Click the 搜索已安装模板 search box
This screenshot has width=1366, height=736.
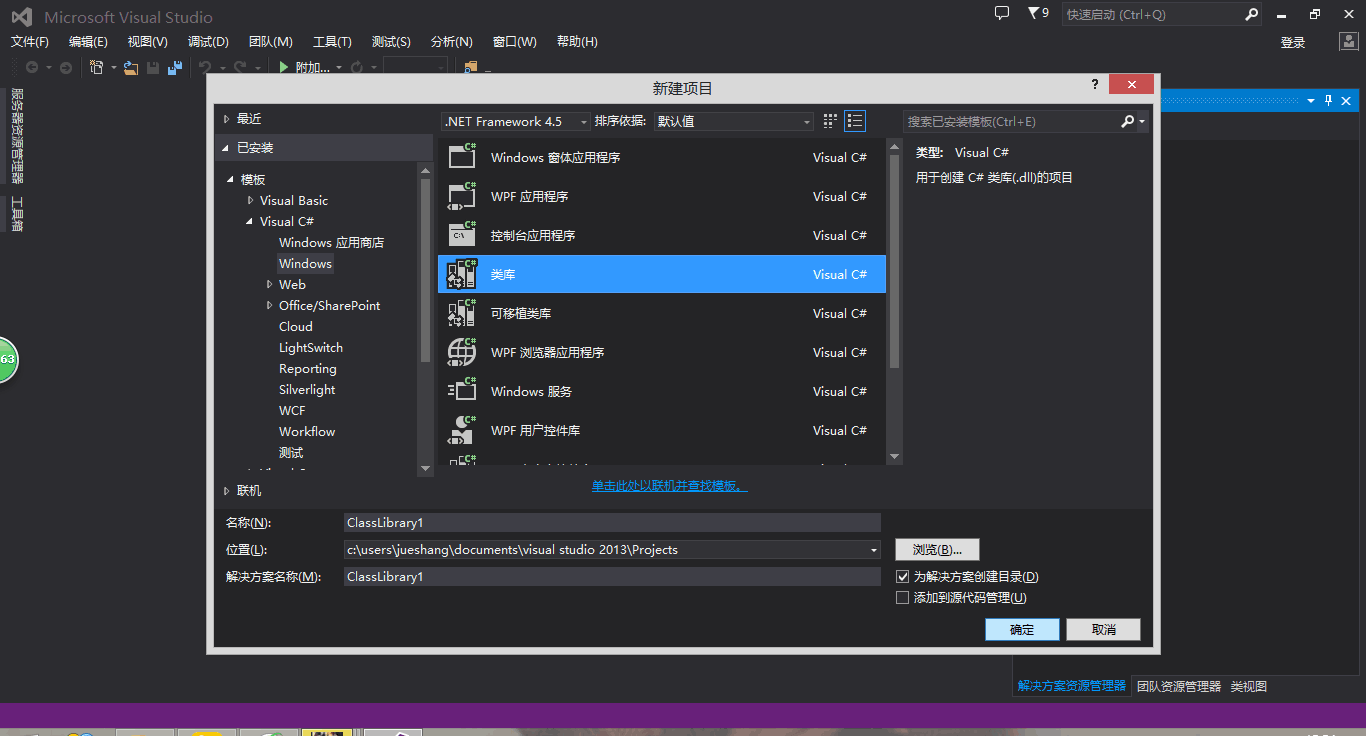[1010, 121]
